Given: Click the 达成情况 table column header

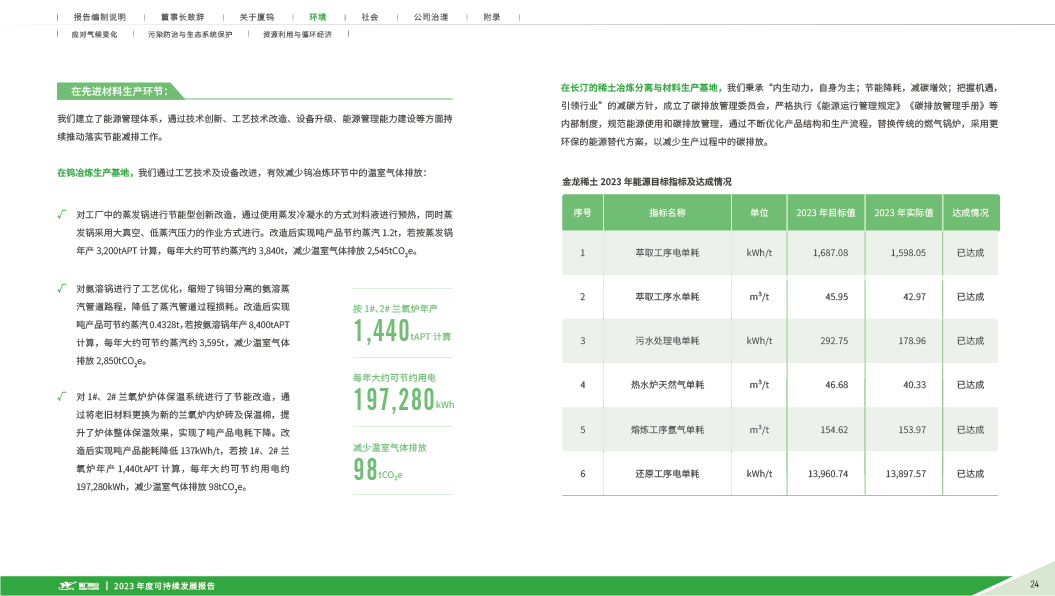Looking at the screenshot, I should pyautogui.click(x=970, y=213).
